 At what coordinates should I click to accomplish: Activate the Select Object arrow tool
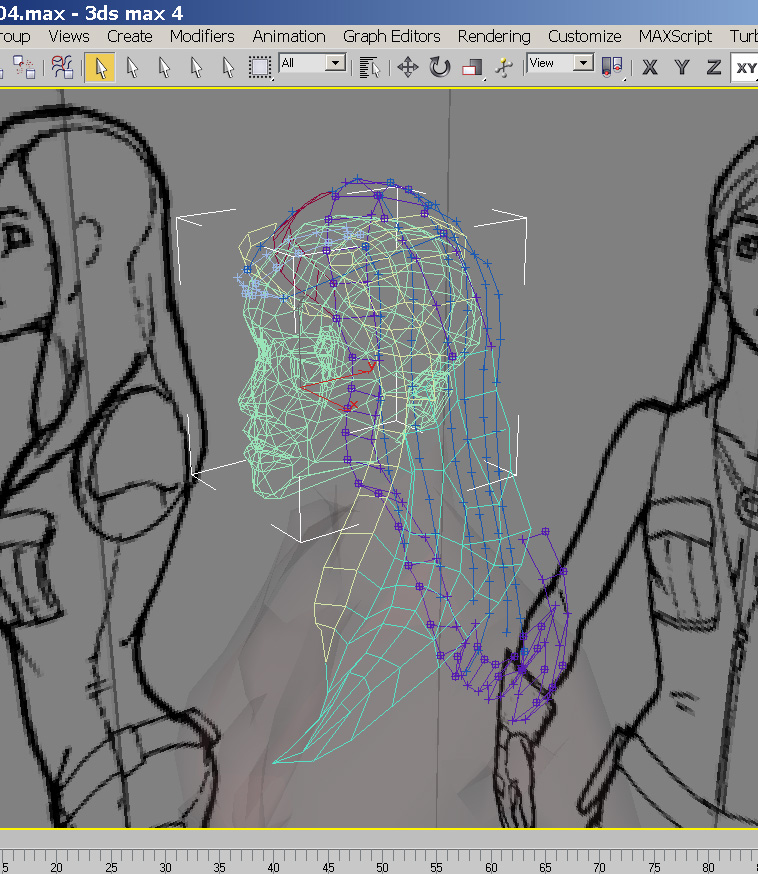pos(99,67)
